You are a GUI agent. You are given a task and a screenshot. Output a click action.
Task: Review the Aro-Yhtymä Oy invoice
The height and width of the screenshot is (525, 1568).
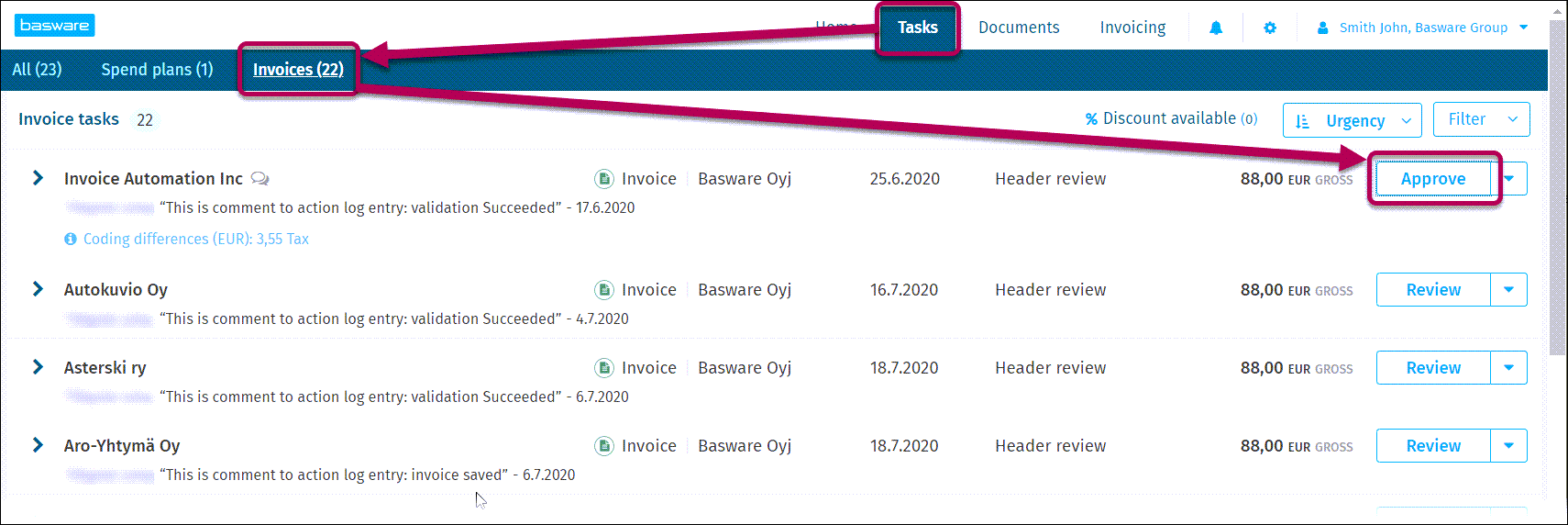(1433, 446)
